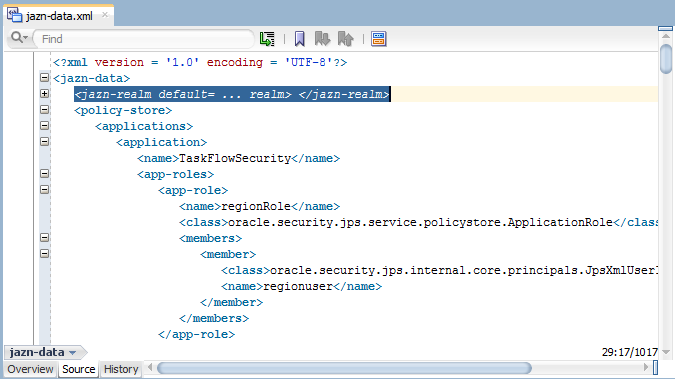Click the cursor position 29:17/1017 indicator
The image size is (675, 379).
point(629,352)
